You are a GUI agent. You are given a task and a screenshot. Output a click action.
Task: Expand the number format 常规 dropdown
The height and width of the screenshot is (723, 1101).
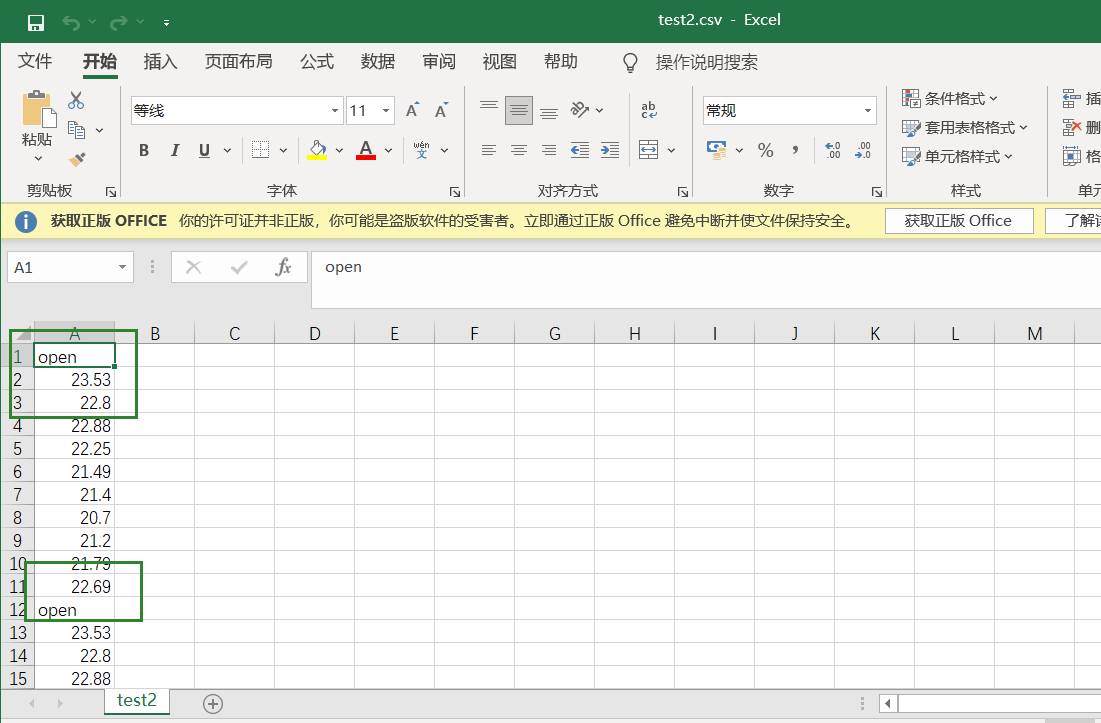pyautogui.click(x=868, y=111)
